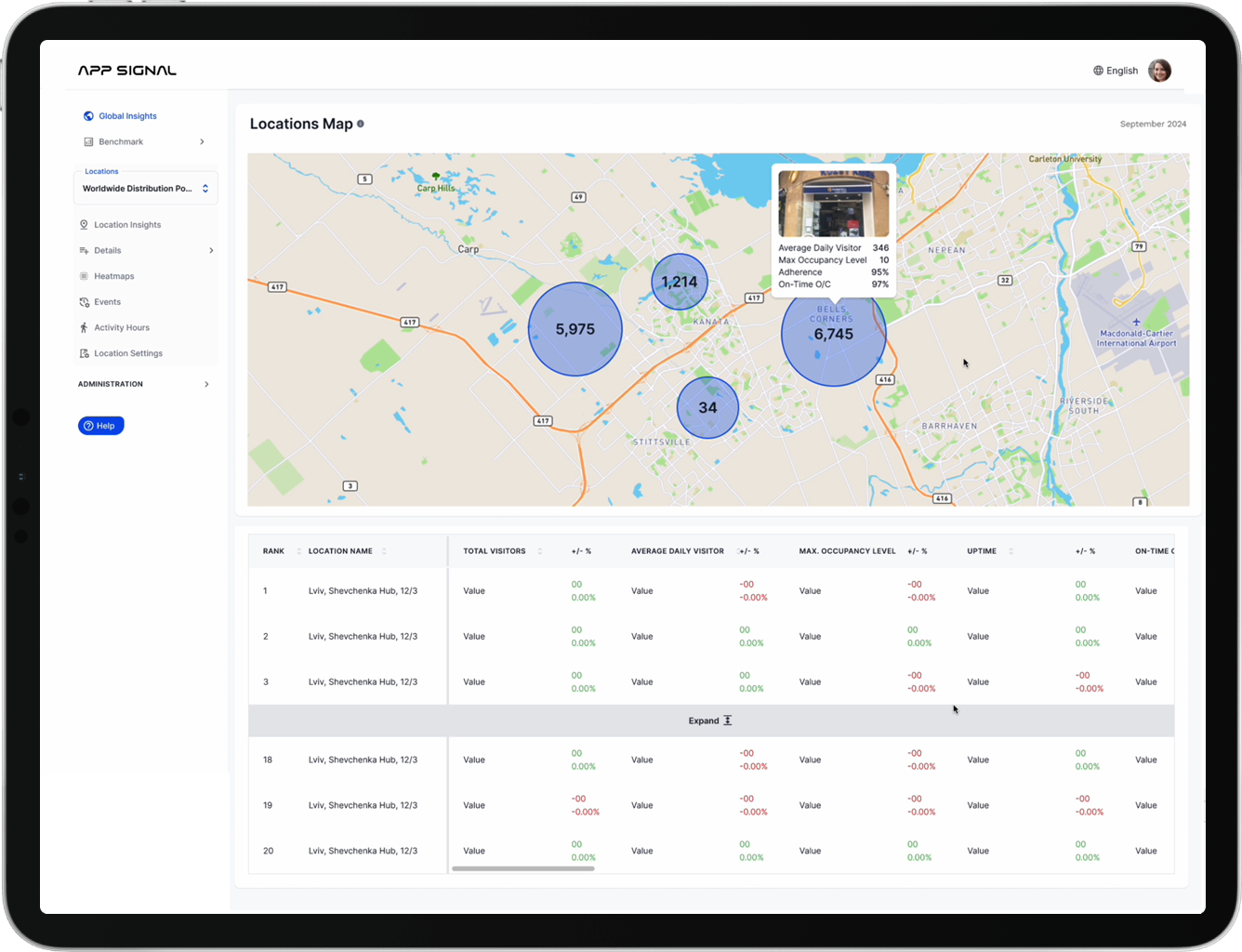Open the English language menu

pyautogui.click(x=1115, y=70)
